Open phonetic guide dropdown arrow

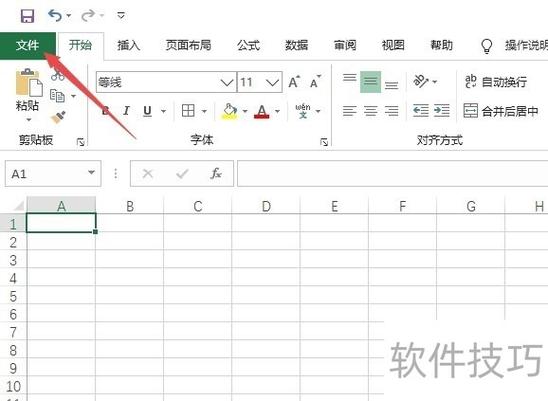[318, 112]
